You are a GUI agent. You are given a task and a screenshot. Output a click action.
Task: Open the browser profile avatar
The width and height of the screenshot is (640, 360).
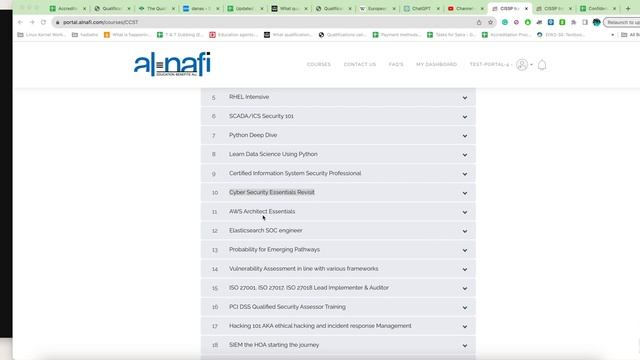[x=596, y=22]
